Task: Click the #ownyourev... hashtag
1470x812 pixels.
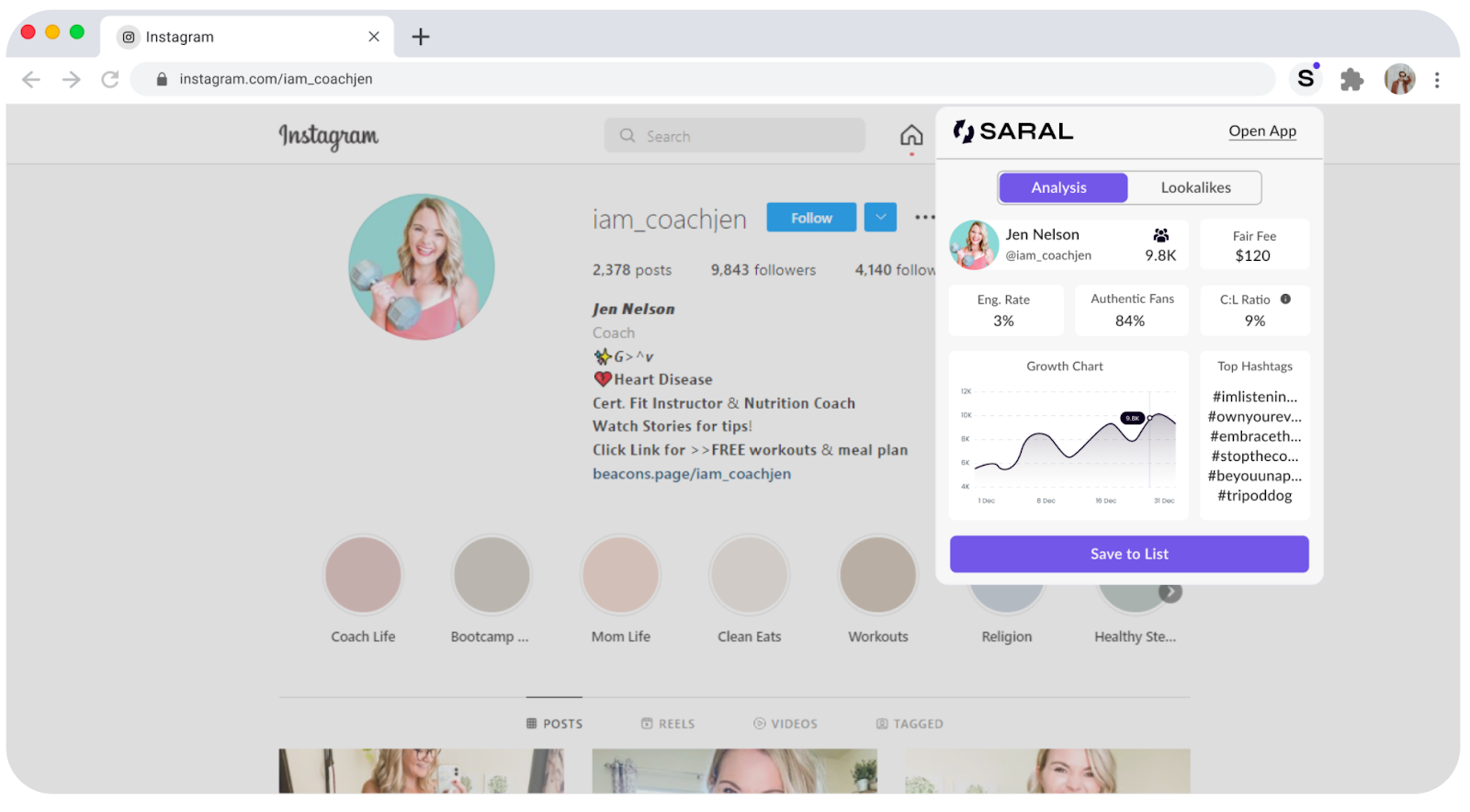Action: 1255,416
